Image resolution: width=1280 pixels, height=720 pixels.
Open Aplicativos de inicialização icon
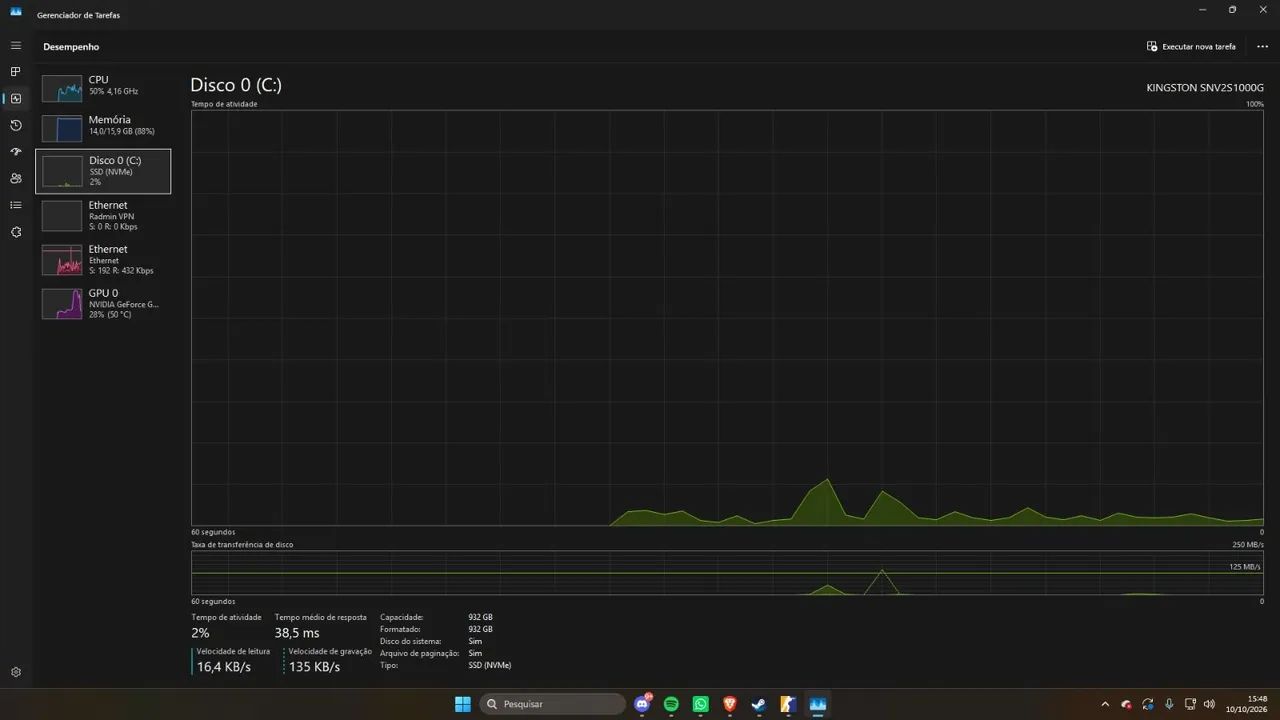pos(16,152)
